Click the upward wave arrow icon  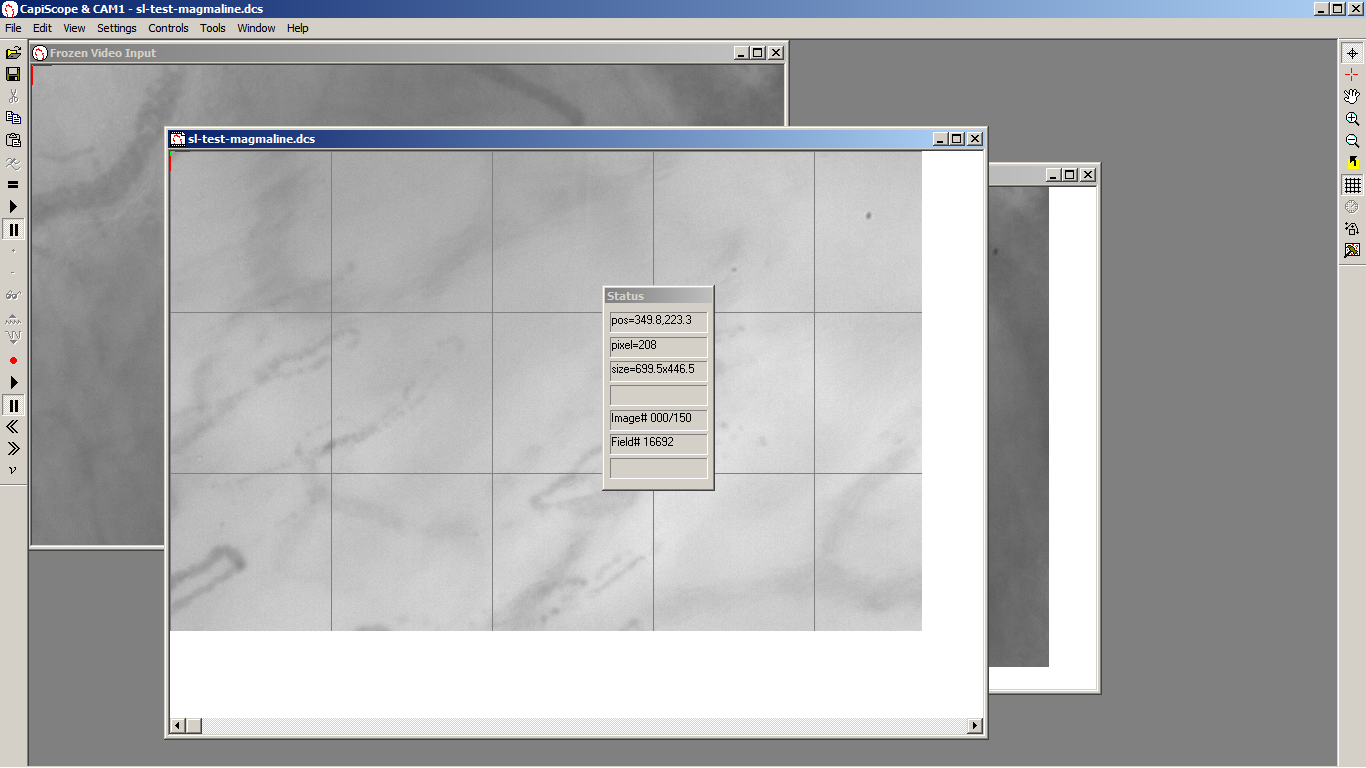coord(13,318)
